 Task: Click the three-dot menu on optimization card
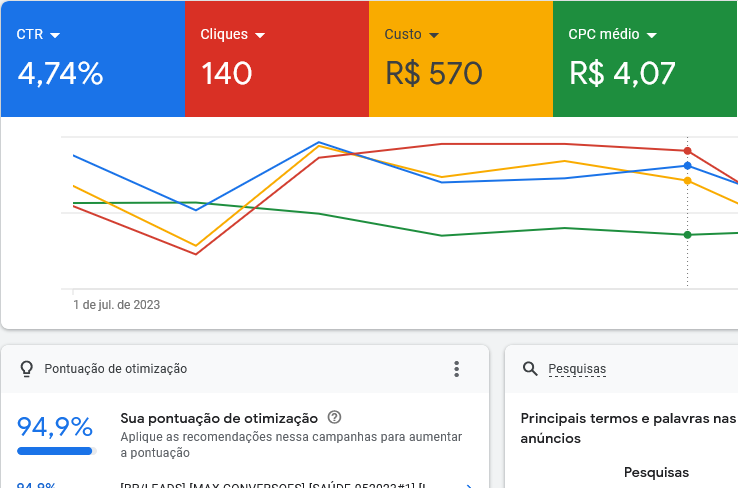(x=456, y=369)
